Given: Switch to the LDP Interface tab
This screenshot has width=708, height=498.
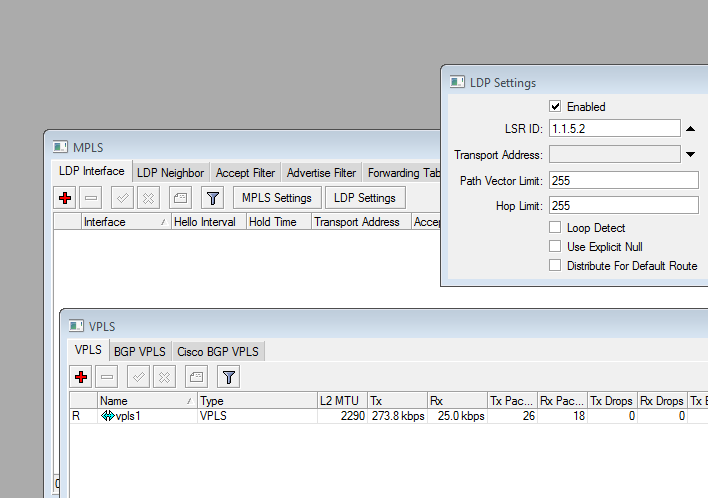Looking at the screenshot, I should click(x=92, y=171).
